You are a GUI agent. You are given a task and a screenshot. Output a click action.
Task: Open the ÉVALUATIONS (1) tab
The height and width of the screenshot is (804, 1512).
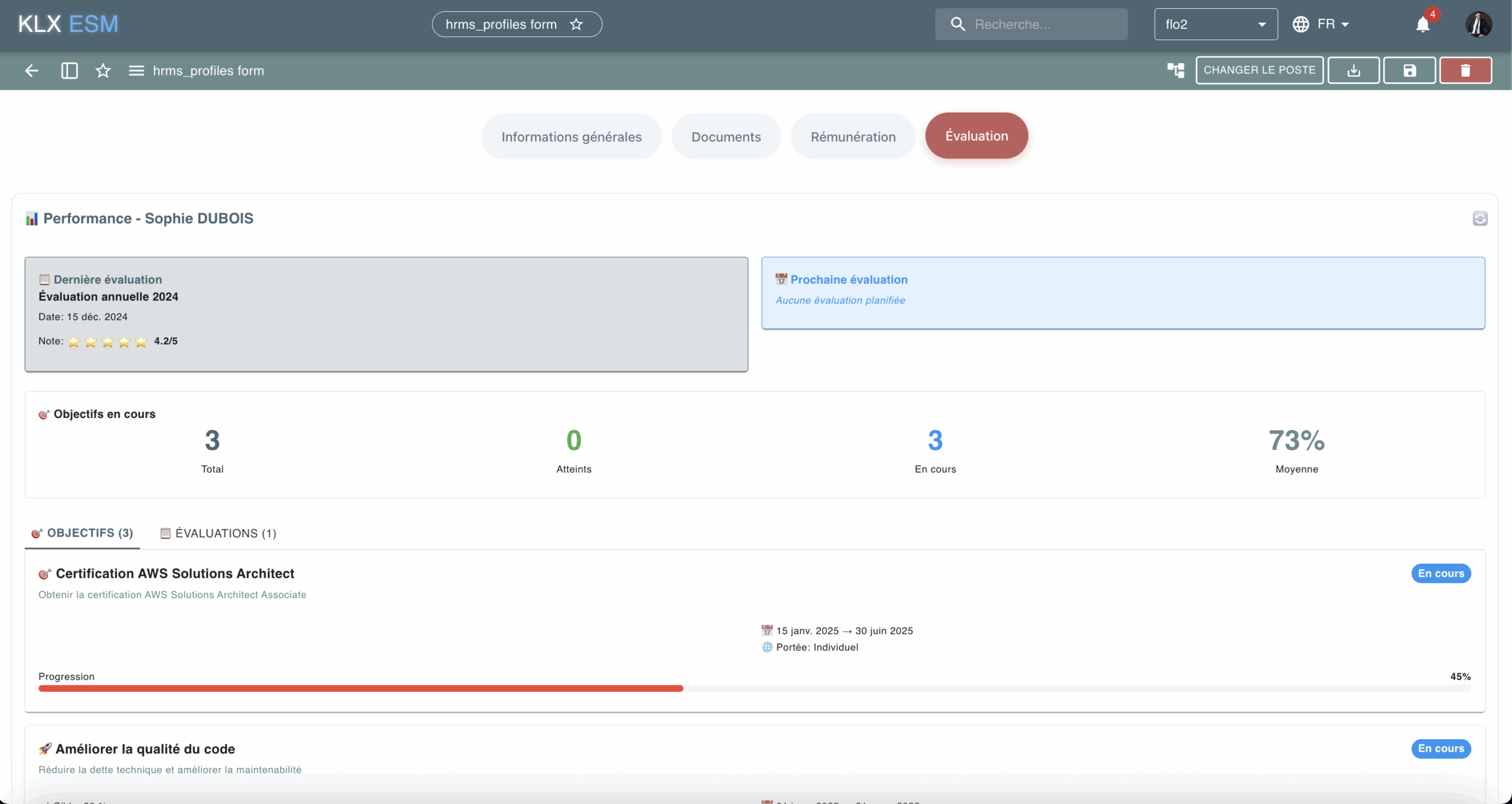[x=219, y=534]
